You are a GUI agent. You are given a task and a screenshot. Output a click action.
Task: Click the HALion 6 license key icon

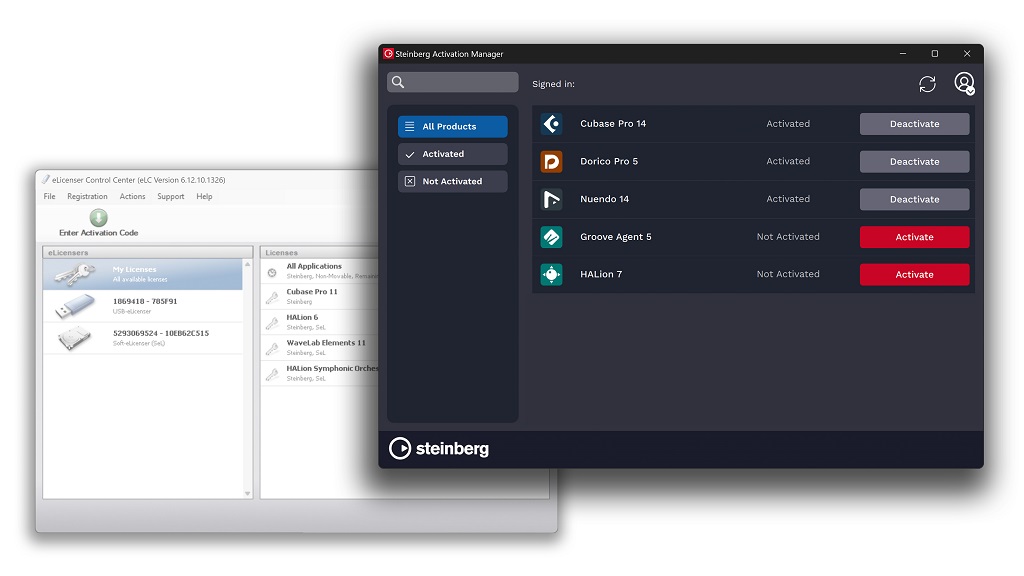pyautogui.click(x=272, y=323)
